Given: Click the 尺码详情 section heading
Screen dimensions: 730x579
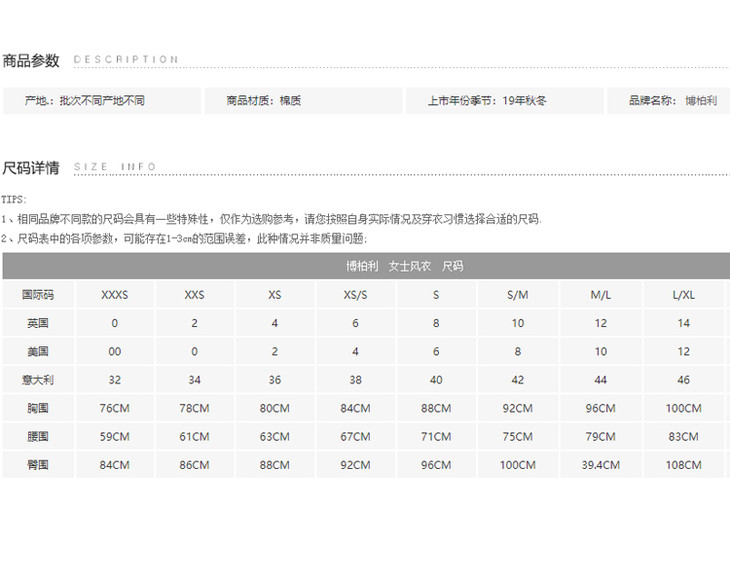Looking at the screenshot, I should point(31,168).
